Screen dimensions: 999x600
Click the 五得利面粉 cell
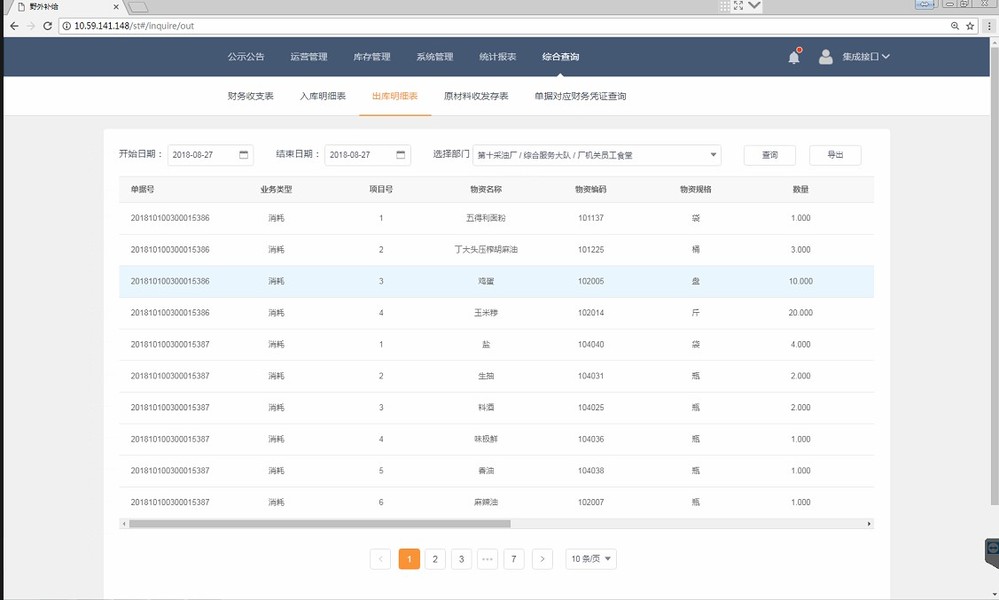click(x=485, y=218)
